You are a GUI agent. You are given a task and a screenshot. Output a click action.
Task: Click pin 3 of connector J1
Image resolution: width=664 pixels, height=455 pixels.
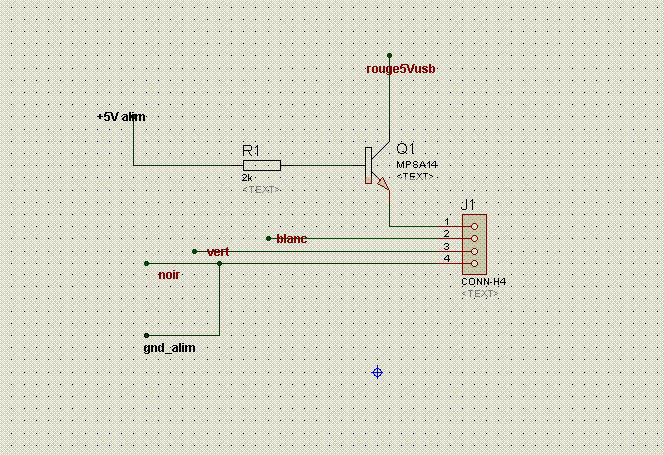[474, 251]
